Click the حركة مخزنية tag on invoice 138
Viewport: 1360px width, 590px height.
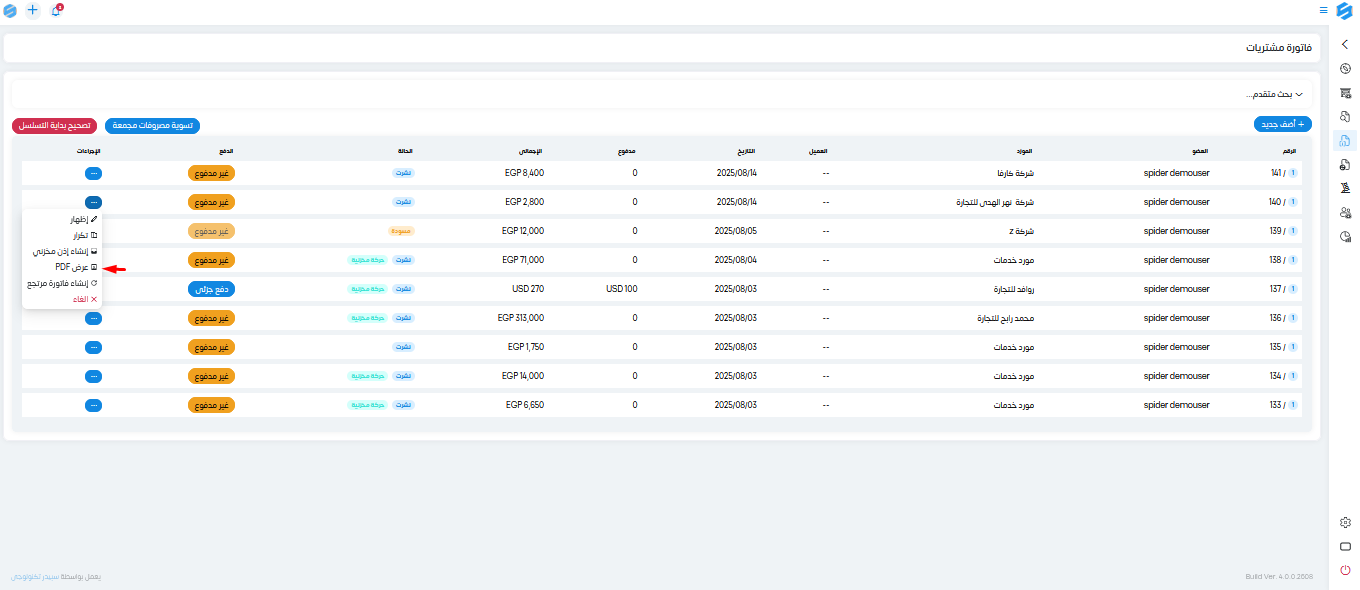click(x=368, y=260)
